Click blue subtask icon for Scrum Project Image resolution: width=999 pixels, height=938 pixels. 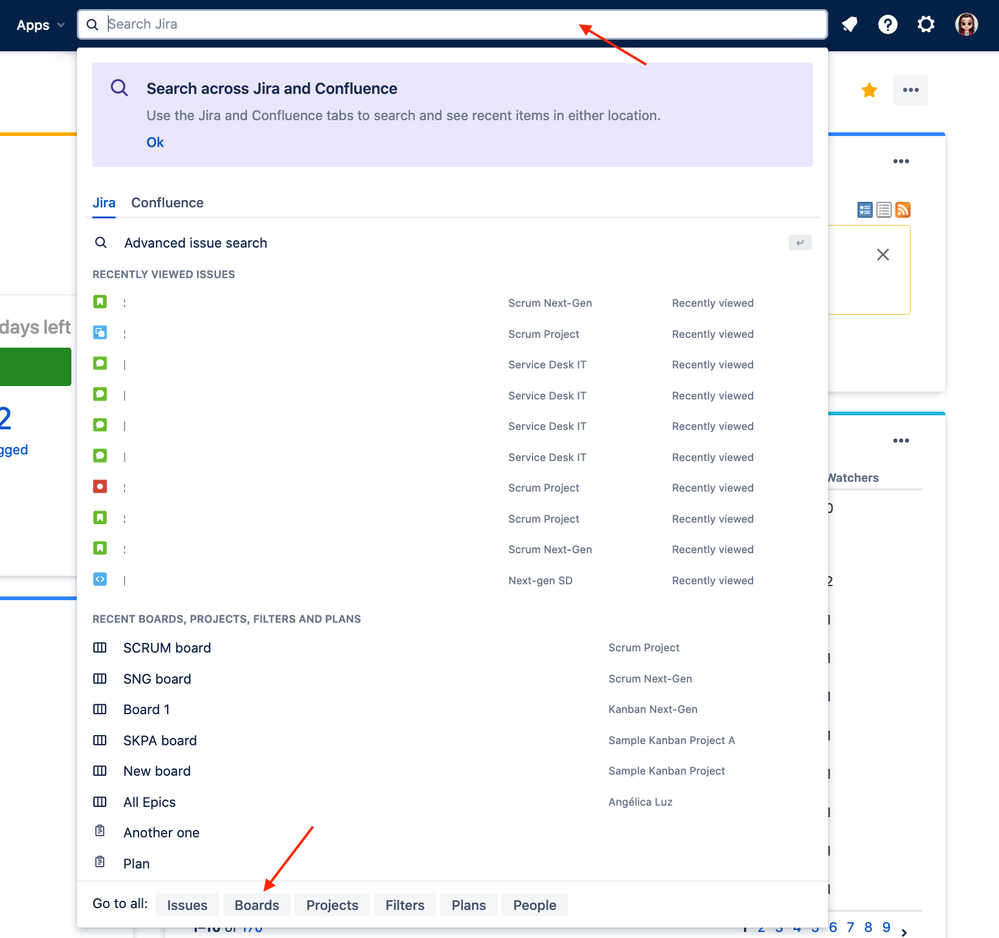100,333
